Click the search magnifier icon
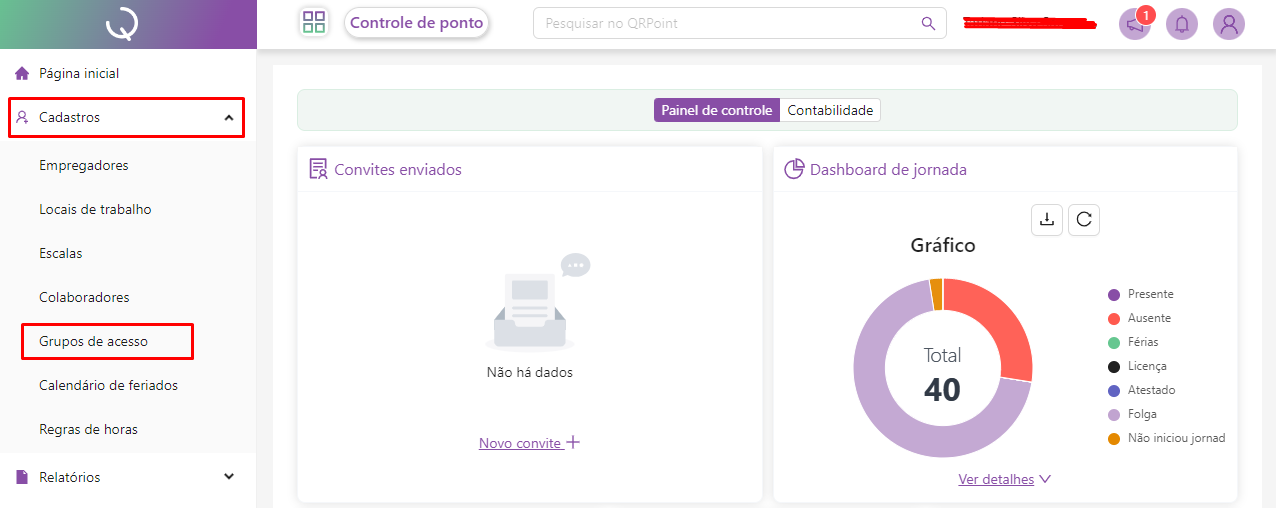Viewport: 1276px width, 508px height. pyautogui.click(x=928, y=23)
